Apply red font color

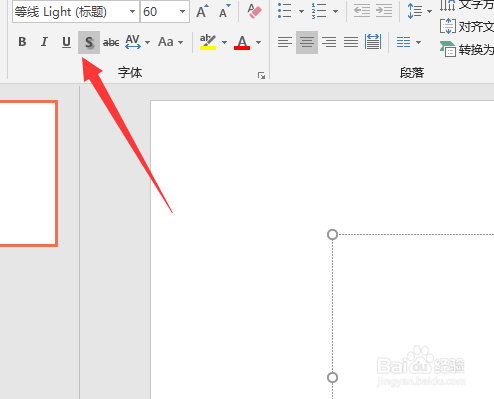click(x=242, y=42)
